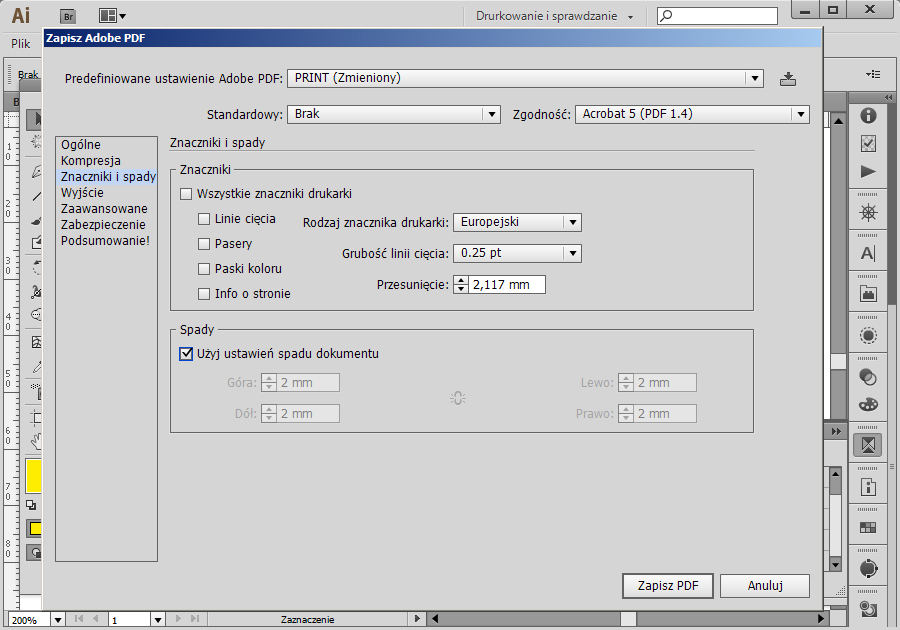
Task: Open the Transparency overlapping-circles panel icon
Action: (868, 376)
